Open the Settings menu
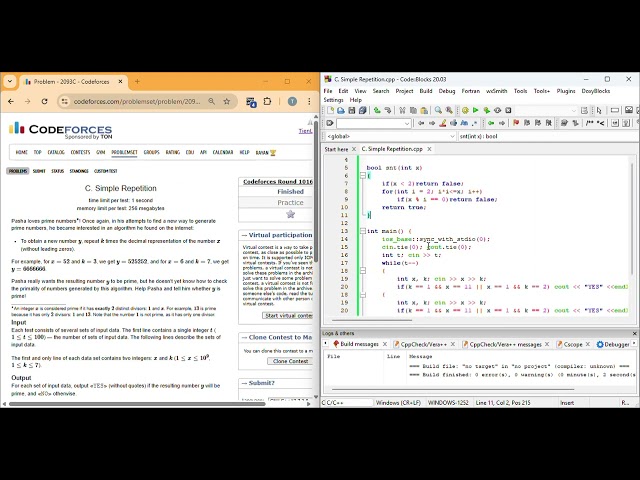 (333, 100)
